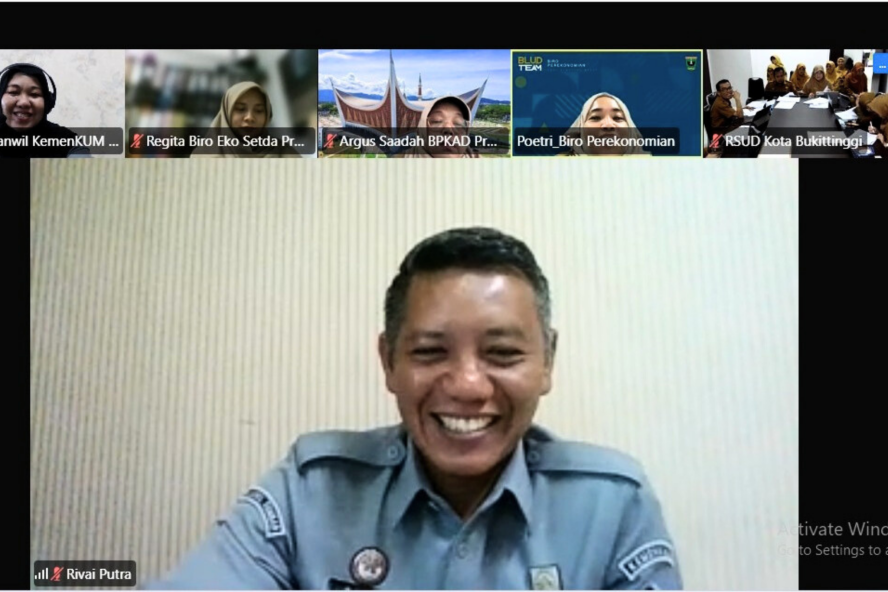The width and height of the screenshot is (888, 592).
Task: Select the Regita Biro Eko Setda video tile
Action: [x=220, y=95]
